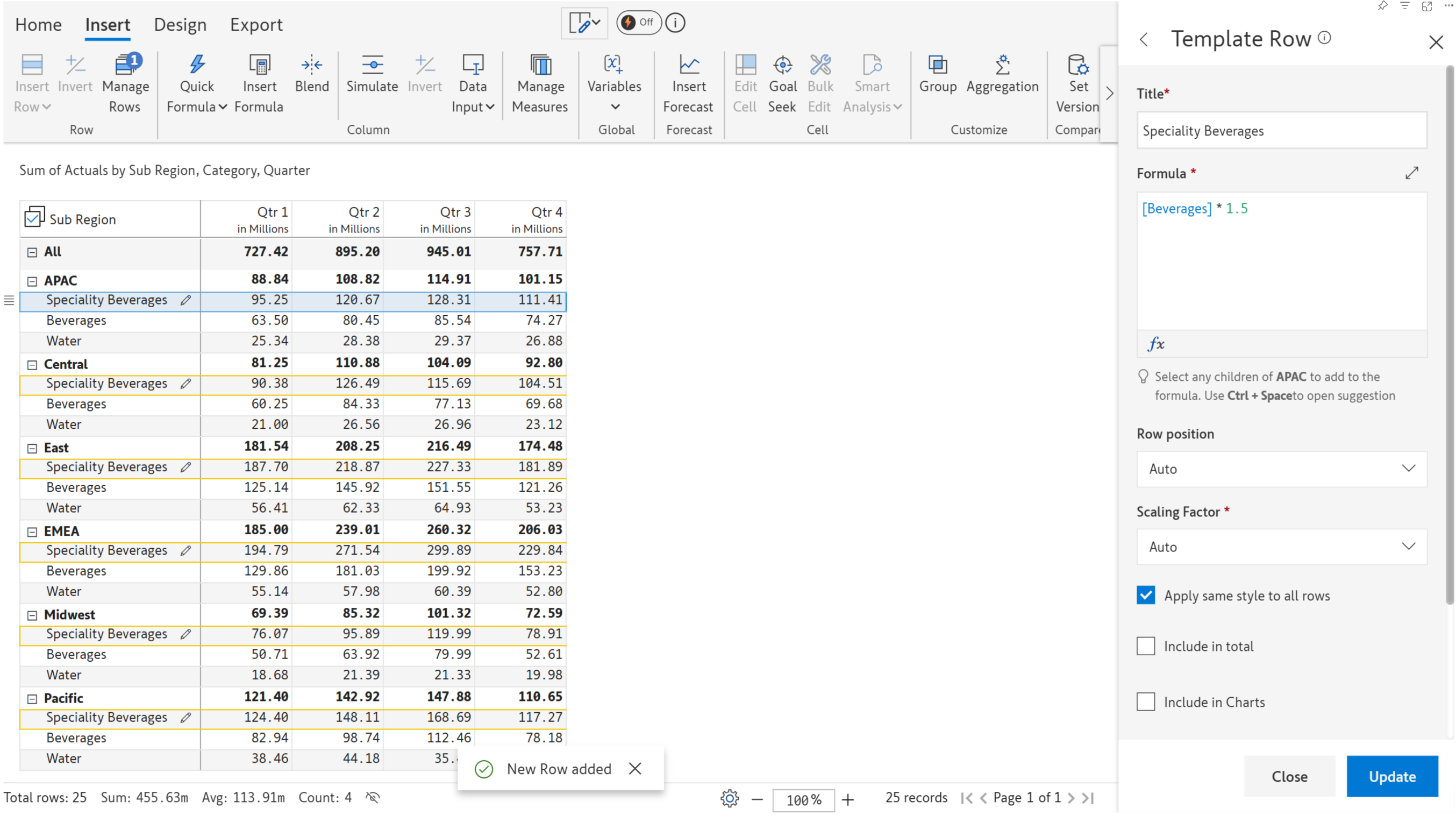
Task: Click the fx function button in the formula editor
Action: pos(1156,344)
